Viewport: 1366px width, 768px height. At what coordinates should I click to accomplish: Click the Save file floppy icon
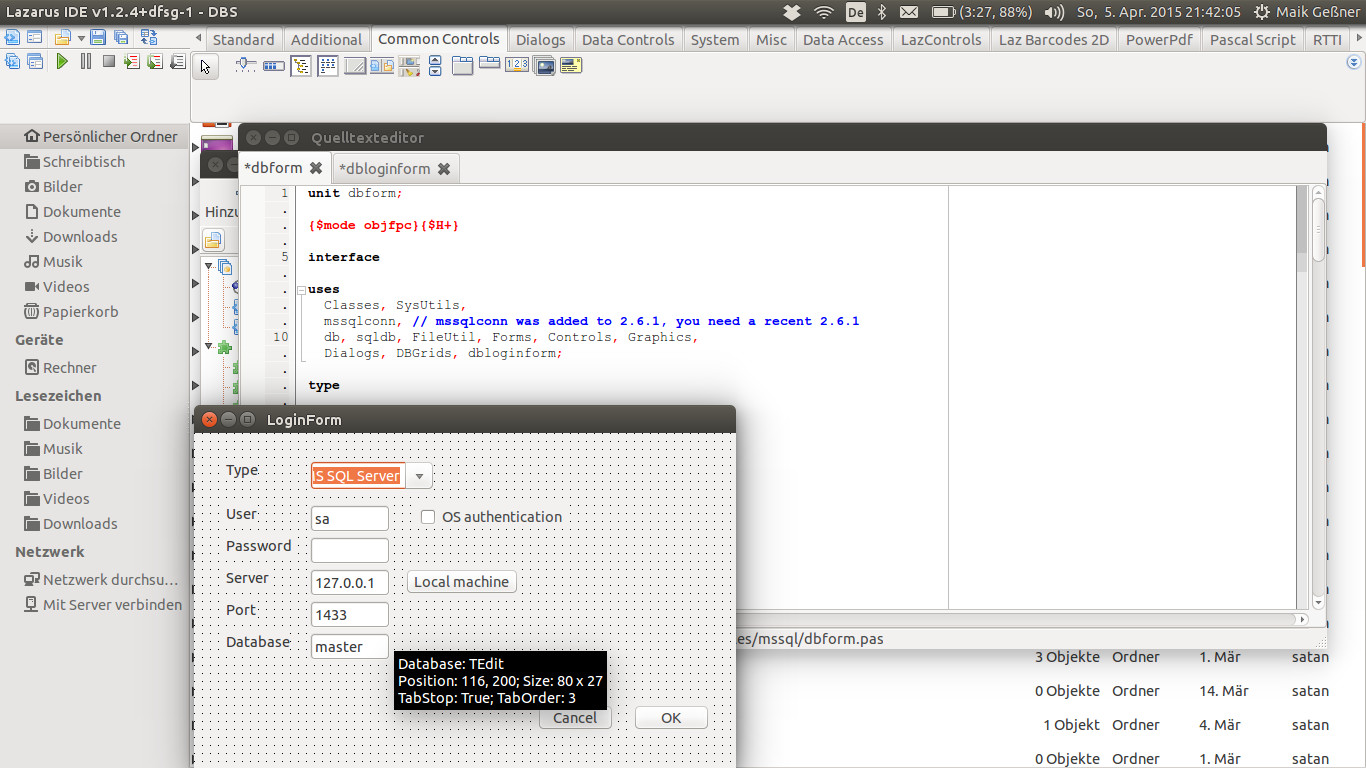(98, 38)
